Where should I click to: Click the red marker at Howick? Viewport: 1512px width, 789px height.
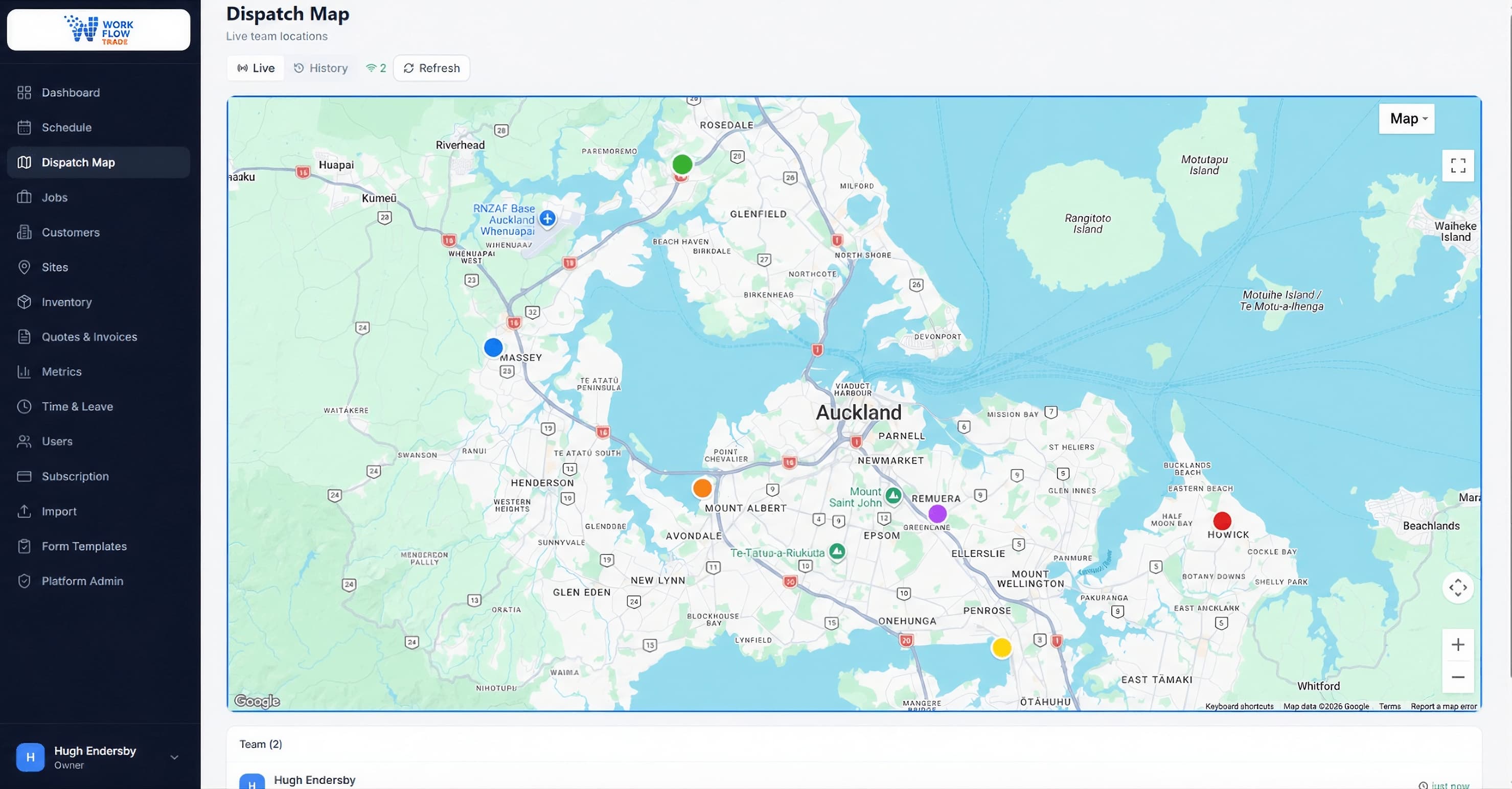point(1222,521)
